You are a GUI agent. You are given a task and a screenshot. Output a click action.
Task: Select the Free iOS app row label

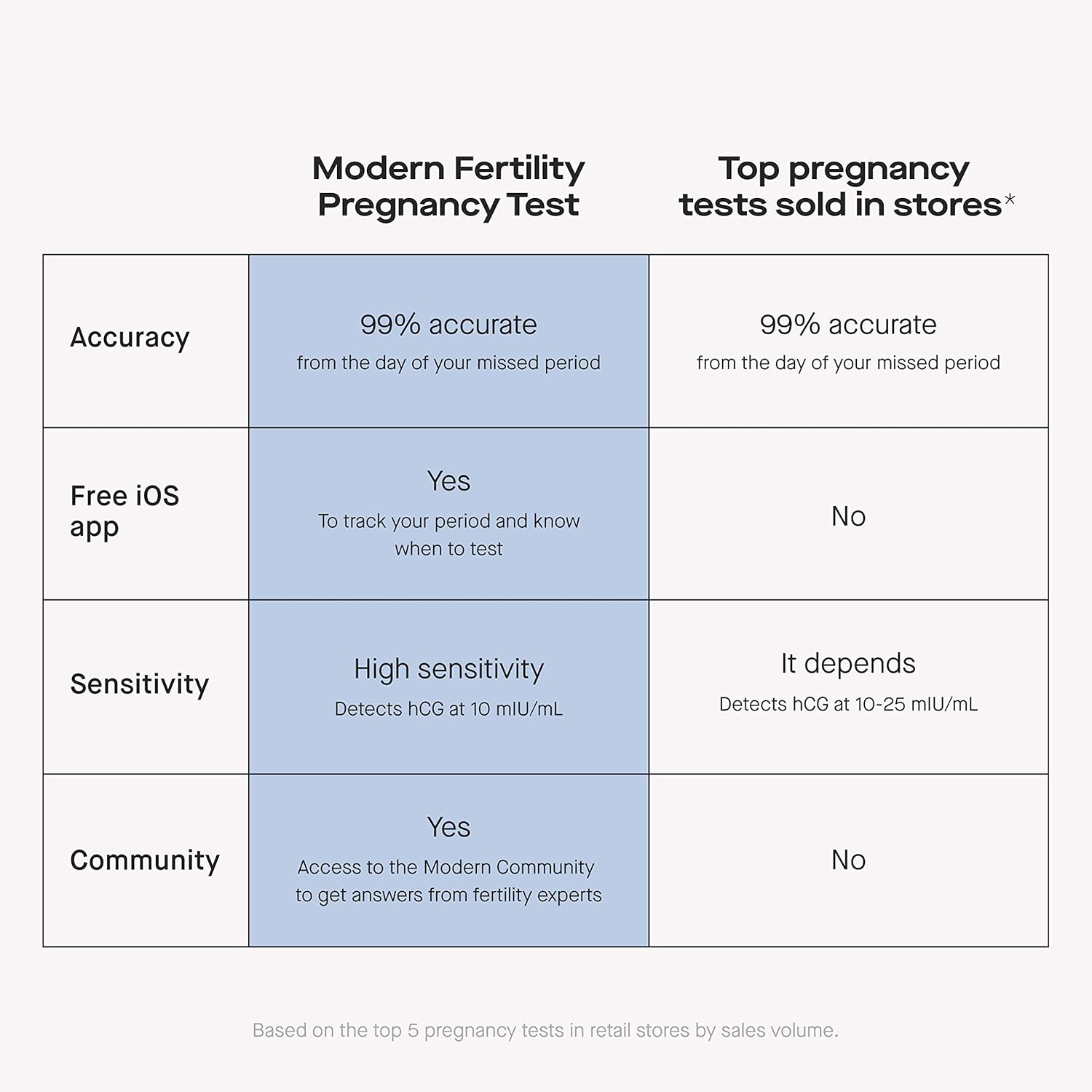pos(124,511)
